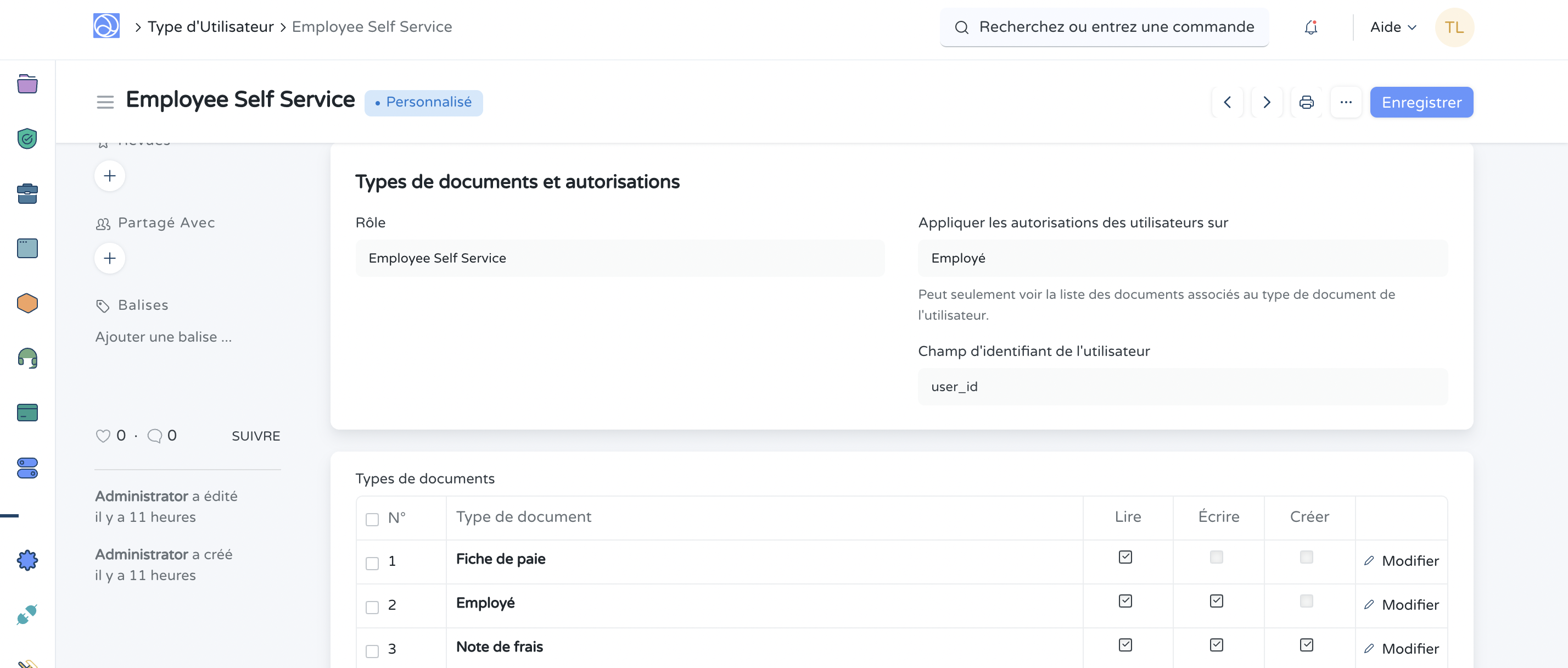Toggle Écrire checkbox for Fiche de paie
The width and height of the screenshot is (1568, 668).
tap(1216, 557)
